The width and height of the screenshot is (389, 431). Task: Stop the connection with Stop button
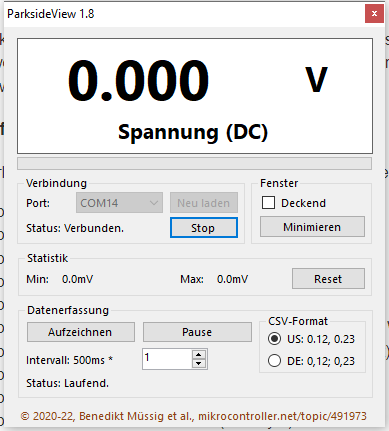pyautogui.click(x=204, y=228)
